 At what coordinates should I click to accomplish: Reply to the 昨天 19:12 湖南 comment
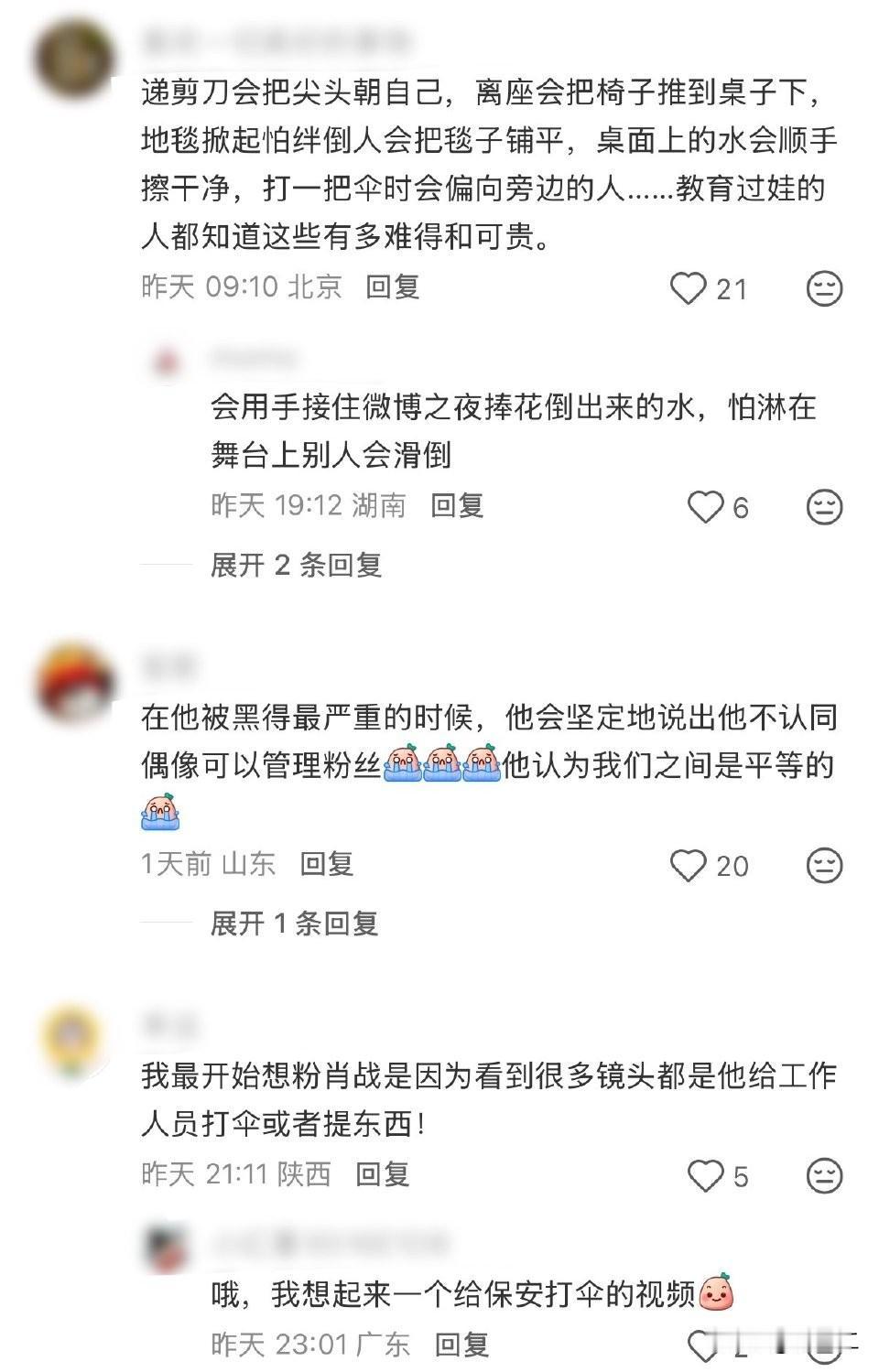457,505
